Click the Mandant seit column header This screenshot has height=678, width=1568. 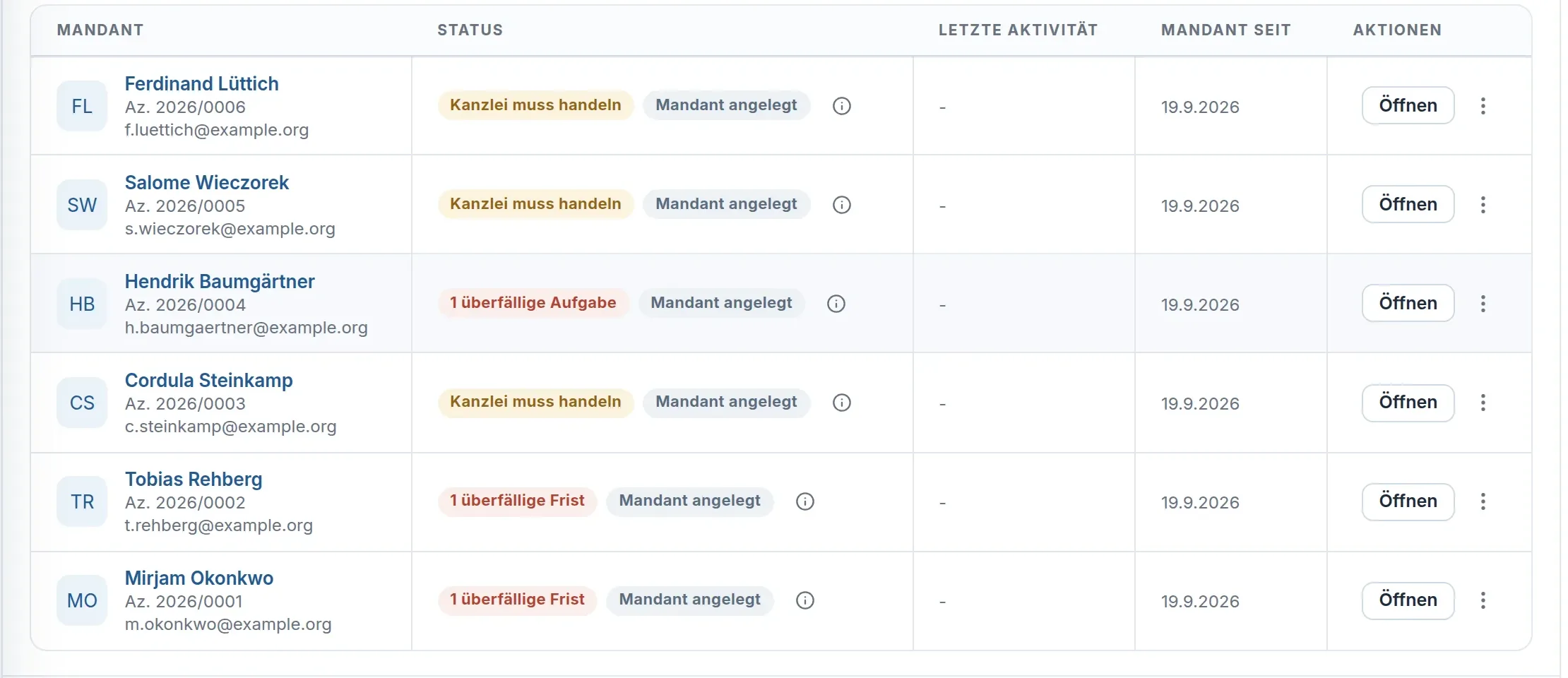point(1225,30)
